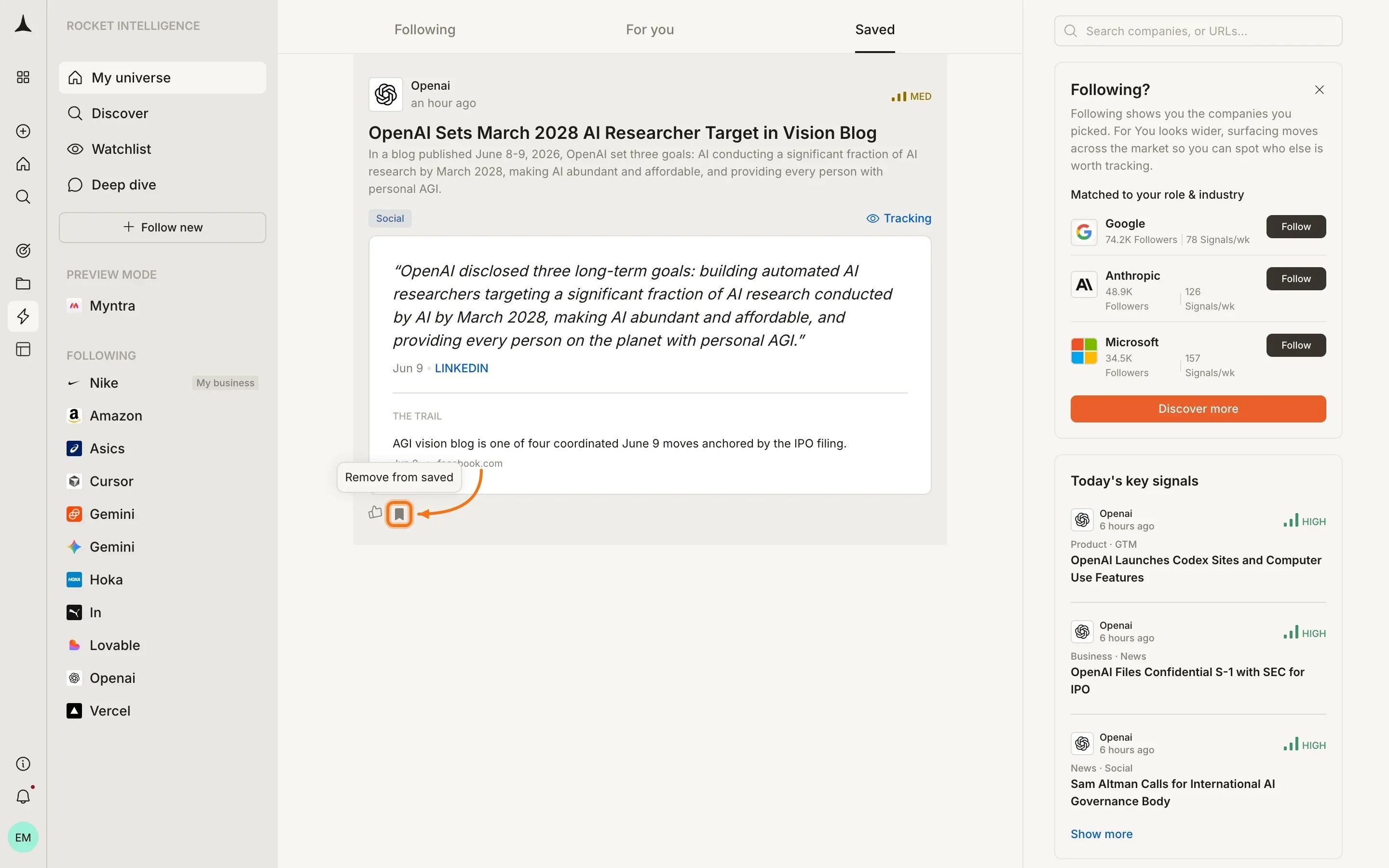Switch to the Following tab
This screenshot has width=1389, height=868.
coord(425,29)
